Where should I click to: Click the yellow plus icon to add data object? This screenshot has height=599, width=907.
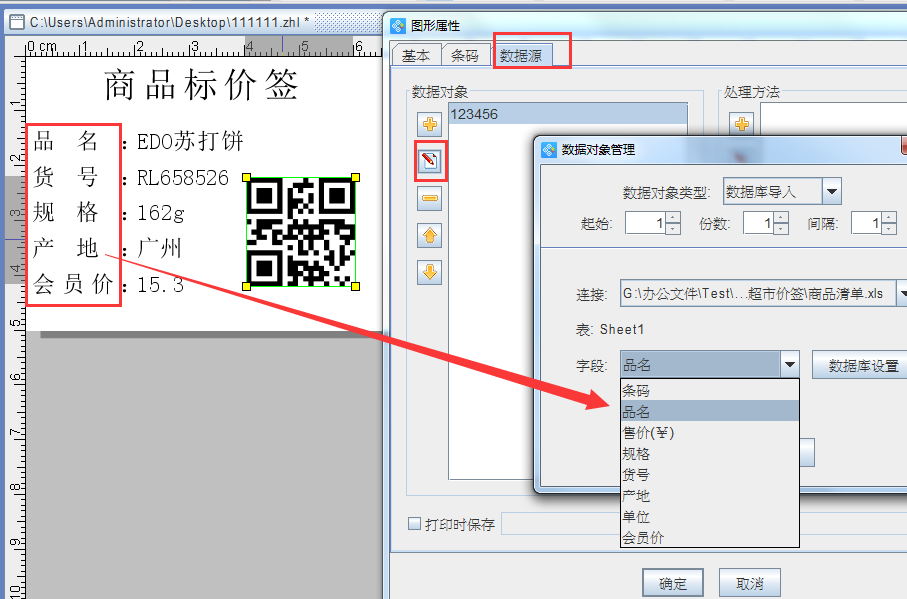click(x=429, y=123)
